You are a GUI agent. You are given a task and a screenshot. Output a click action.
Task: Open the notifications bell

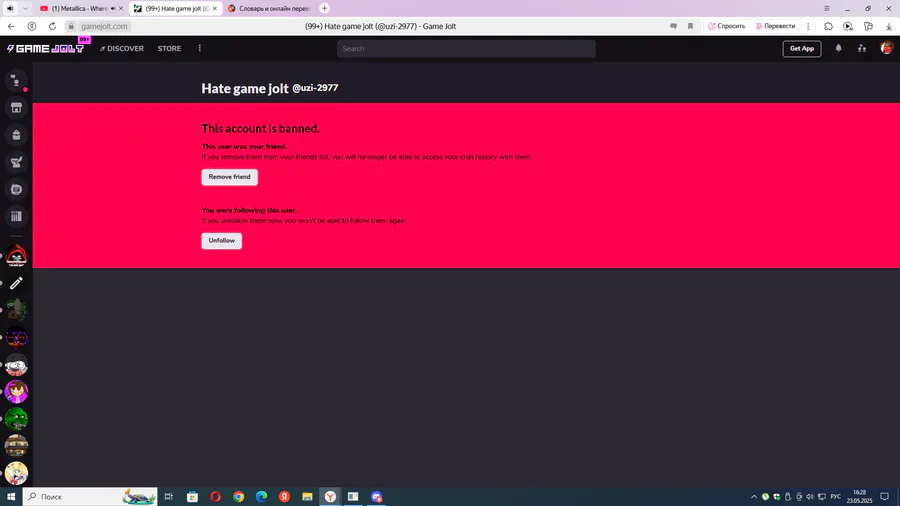[x=839, y=49]
